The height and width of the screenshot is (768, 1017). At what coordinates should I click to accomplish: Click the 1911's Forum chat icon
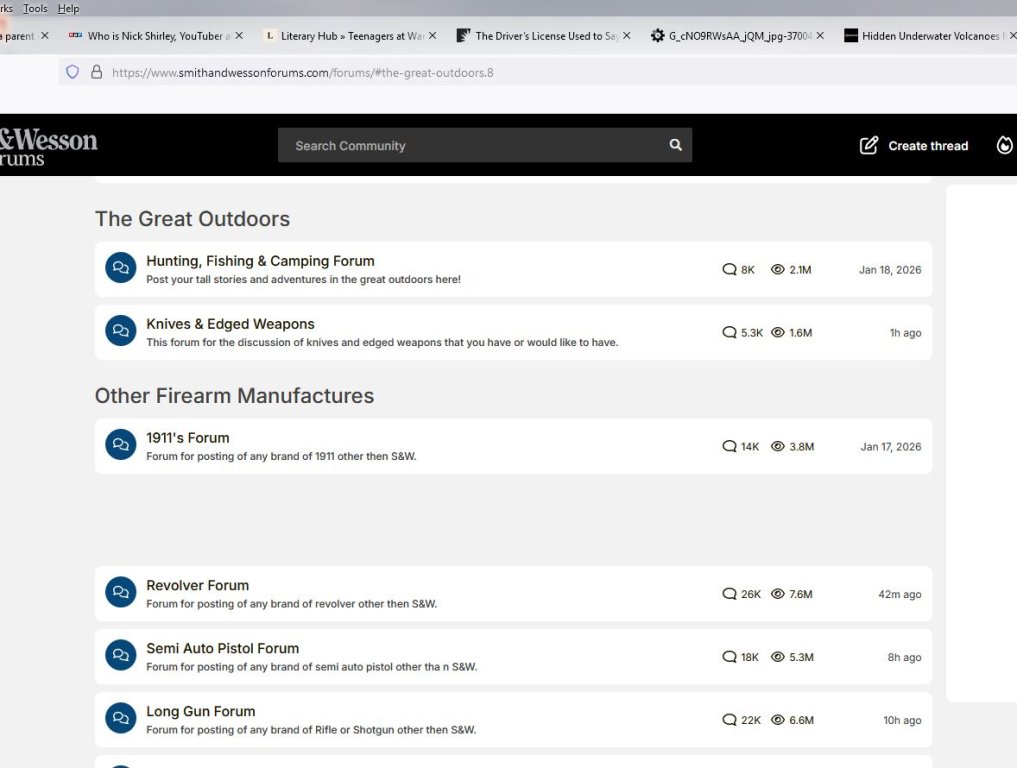[121, 445]
